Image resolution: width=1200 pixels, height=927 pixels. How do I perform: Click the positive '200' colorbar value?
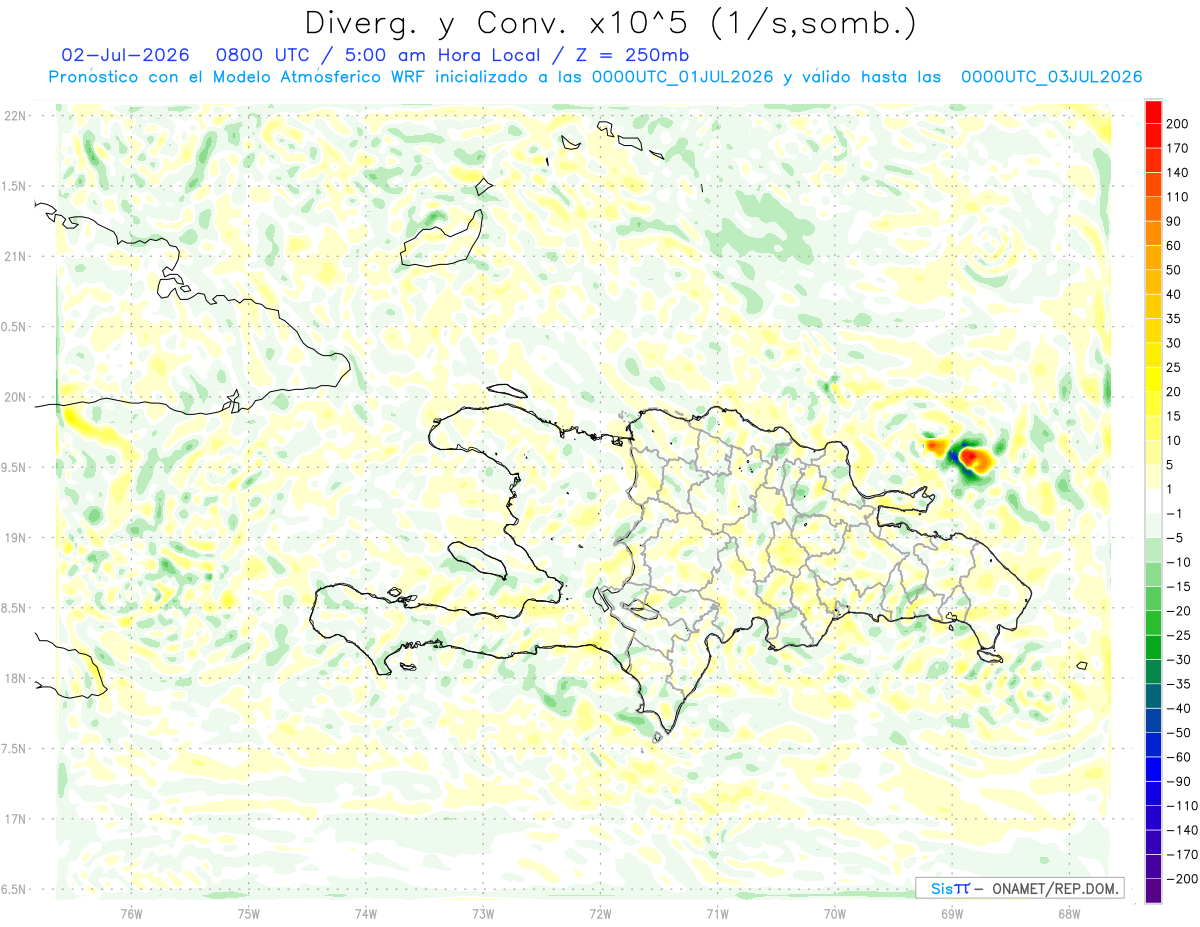[x=1179, y=124]
